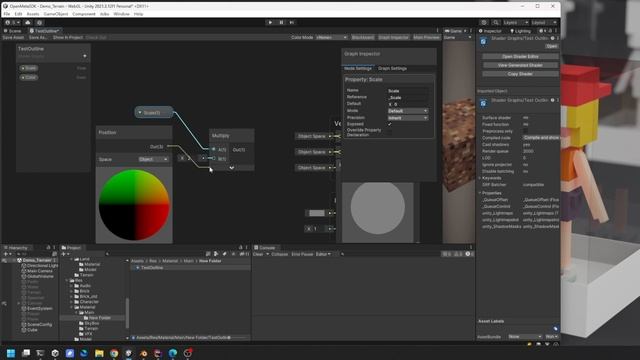The image size is (640, 360).
Task: Toggle the Preprocess only checkbox in Inspector
Action: 525,131
